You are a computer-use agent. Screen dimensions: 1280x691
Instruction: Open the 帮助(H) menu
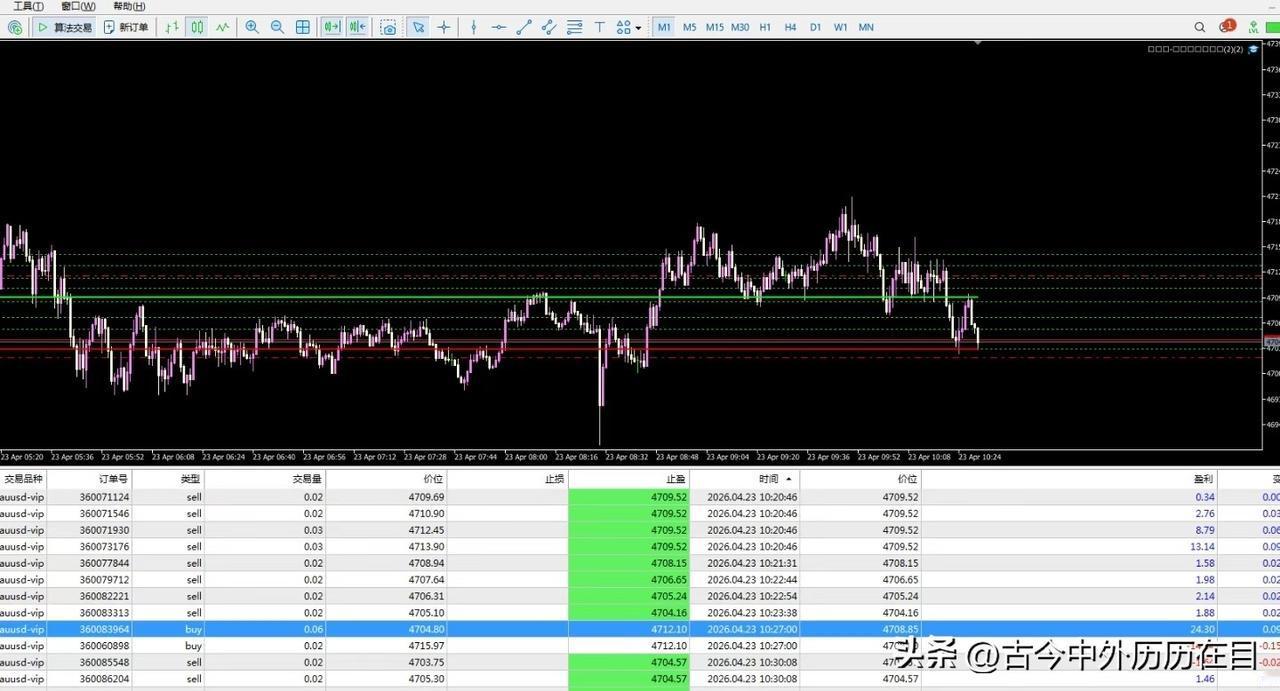pyautogui.click(x=129, y=6)
